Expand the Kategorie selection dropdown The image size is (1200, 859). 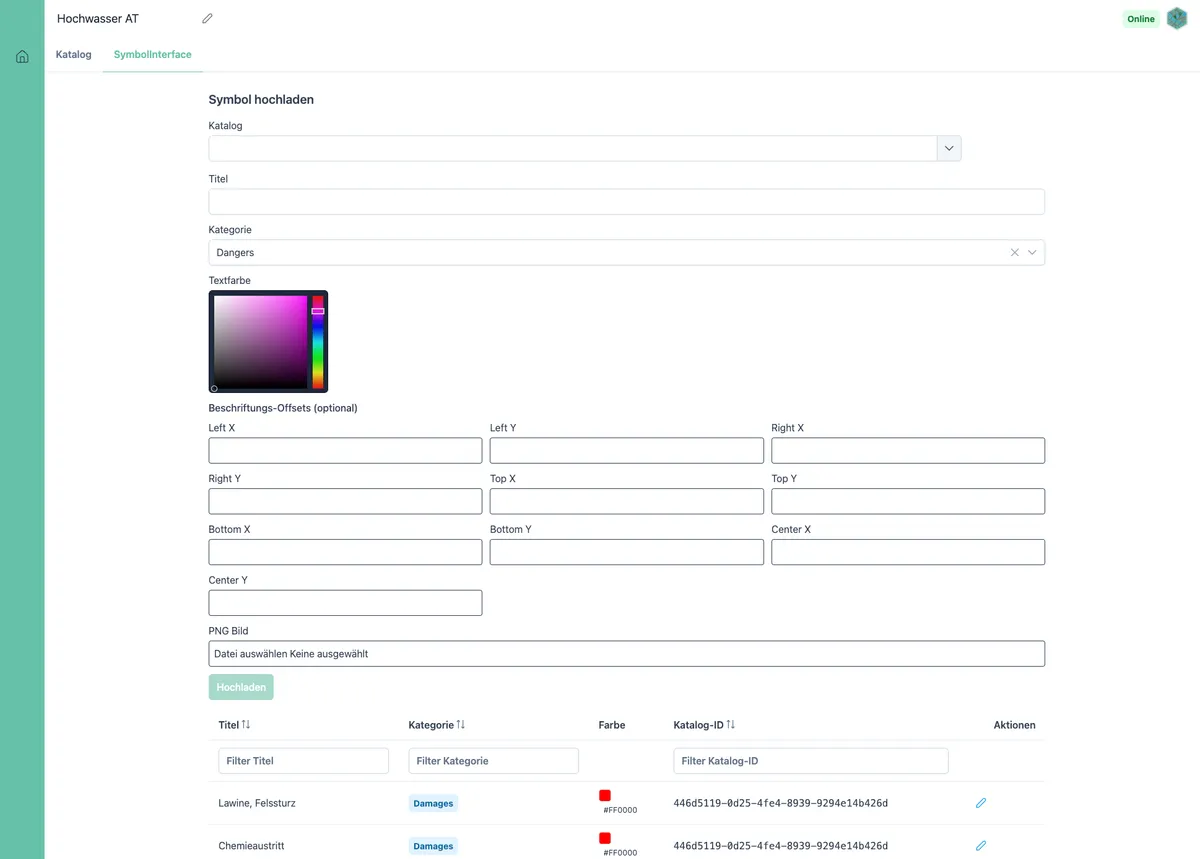(1032, 252)
